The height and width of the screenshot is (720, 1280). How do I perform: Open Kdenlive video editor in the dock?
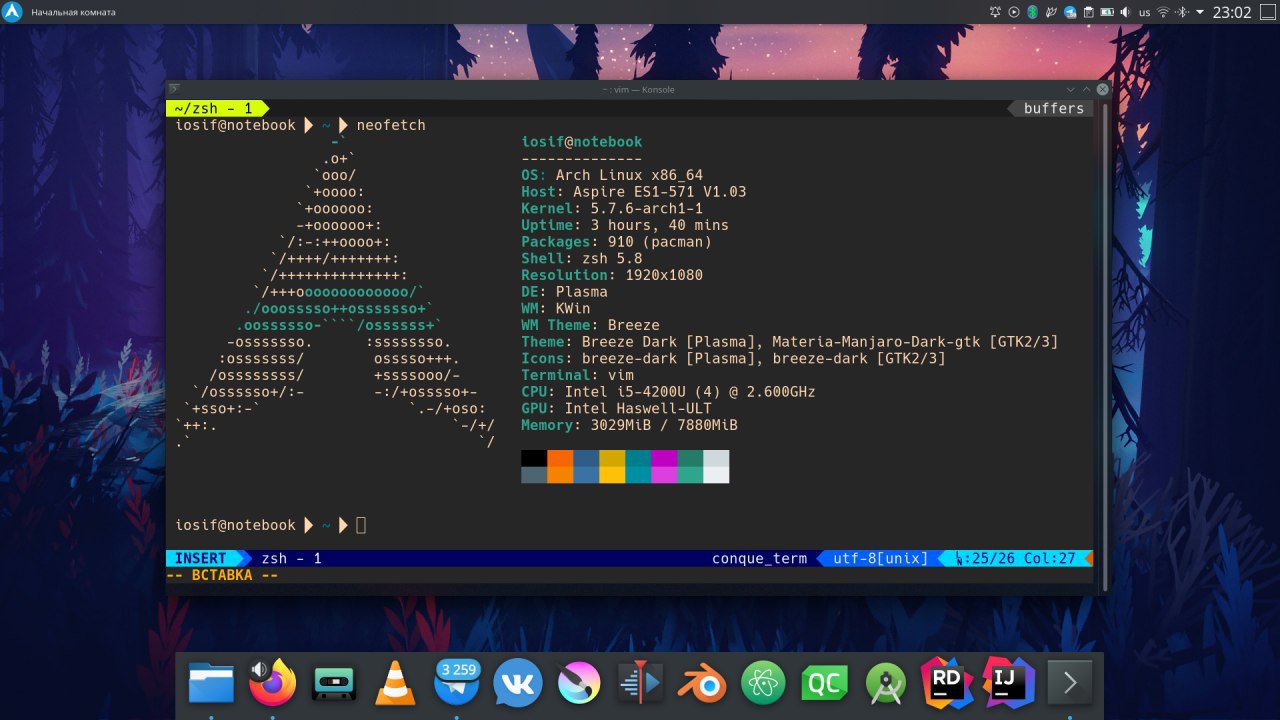click(x=640, y=684)
